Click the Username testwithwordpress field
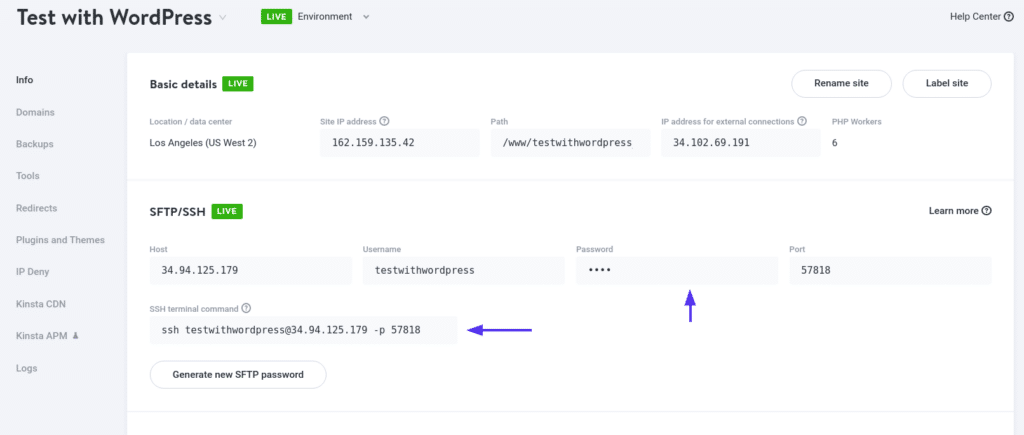1024x435 pixels. click(x=464, y=270)
